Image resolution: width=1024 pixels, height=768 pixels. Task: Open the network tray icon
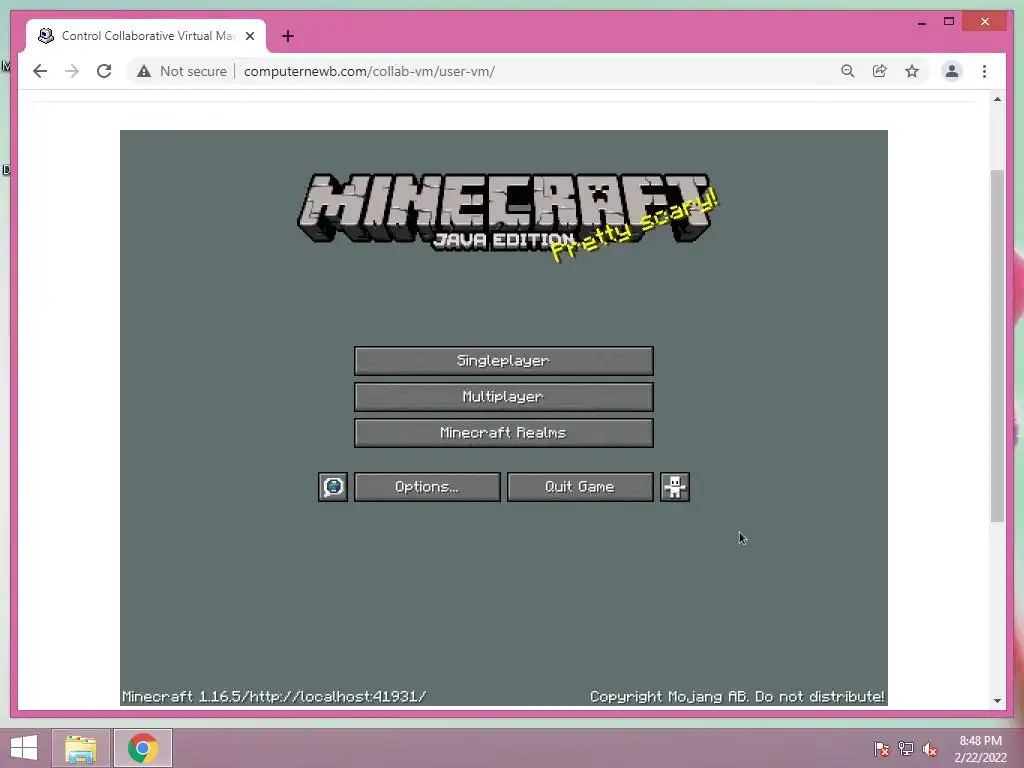906,749
